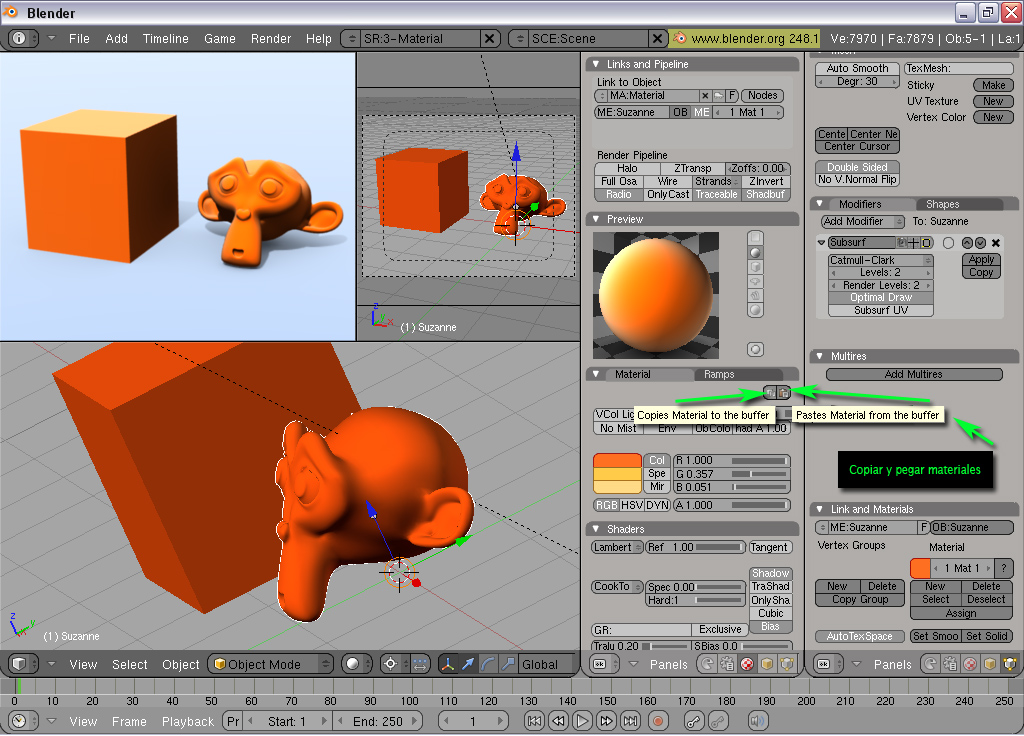Open the Object Mode dropdown
The height and width of the screenshot is (736, 1024).
272,664
